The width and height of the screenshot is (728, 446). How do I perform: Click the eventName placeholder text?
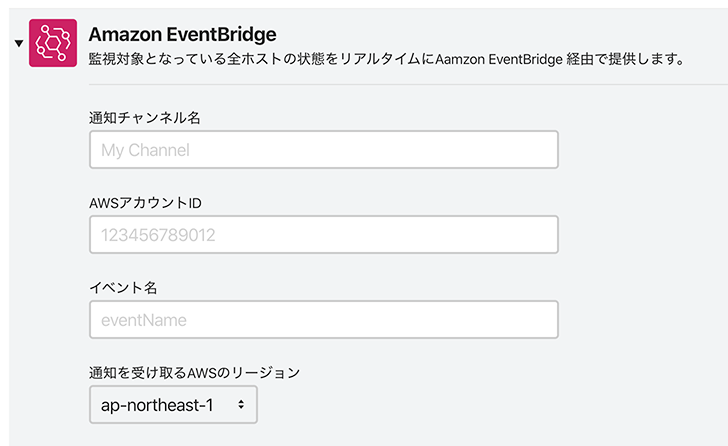(144, 320)
